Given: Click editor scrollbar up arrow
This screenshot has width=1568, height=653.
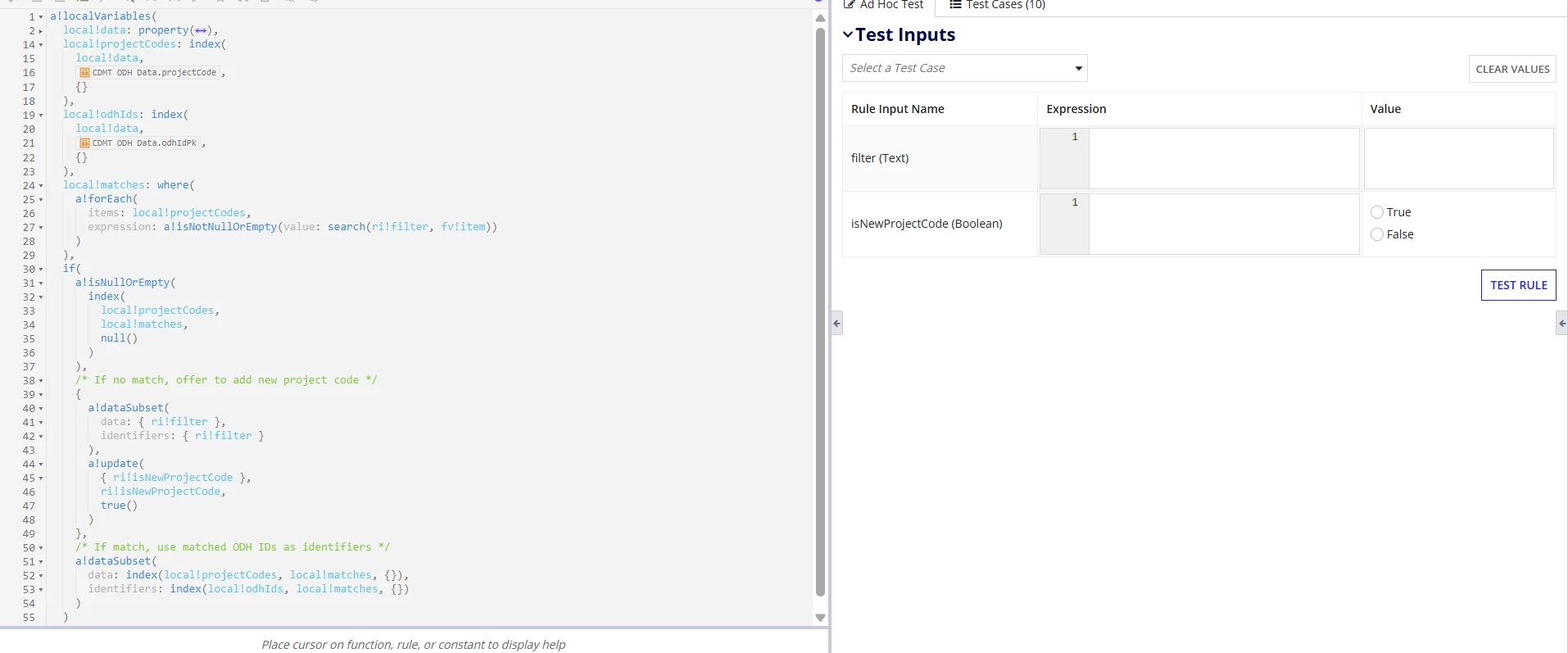Looking at the screenshot, I should point(820,18).
